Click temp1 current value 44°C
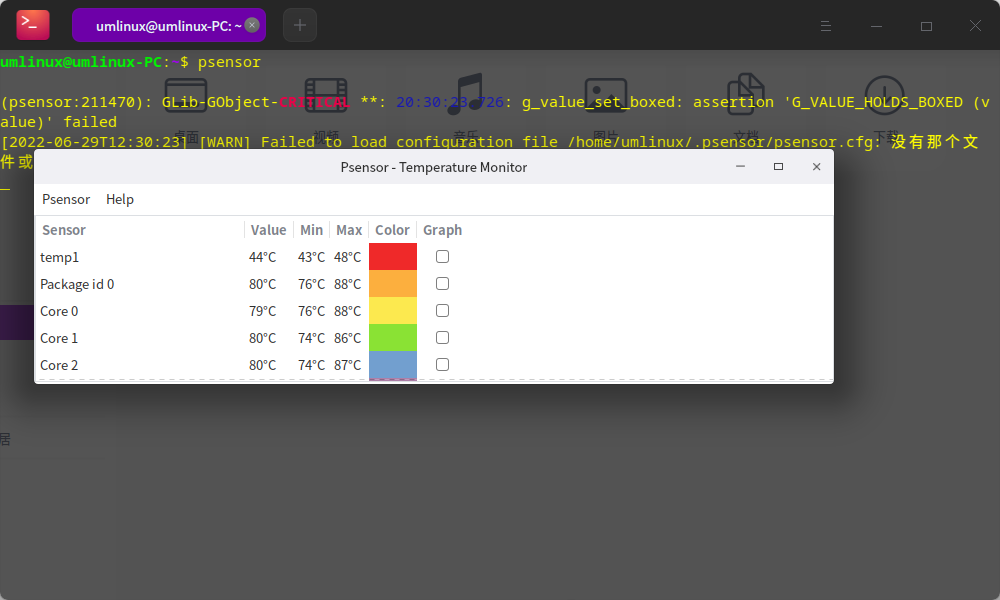Viewport: 1000px width, 600px height. (x=263, y=257)
